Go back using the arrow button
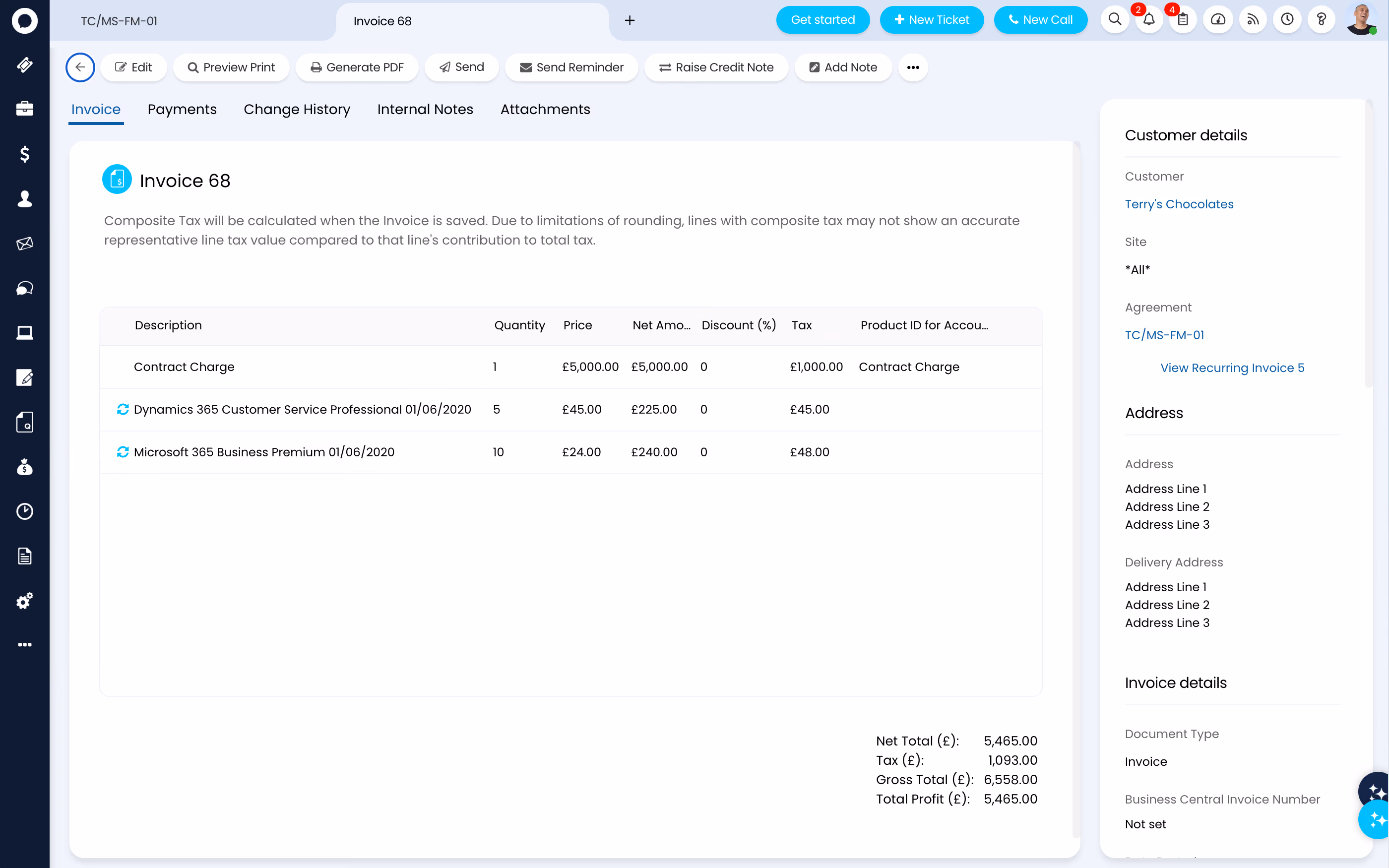 pos(80,67)
